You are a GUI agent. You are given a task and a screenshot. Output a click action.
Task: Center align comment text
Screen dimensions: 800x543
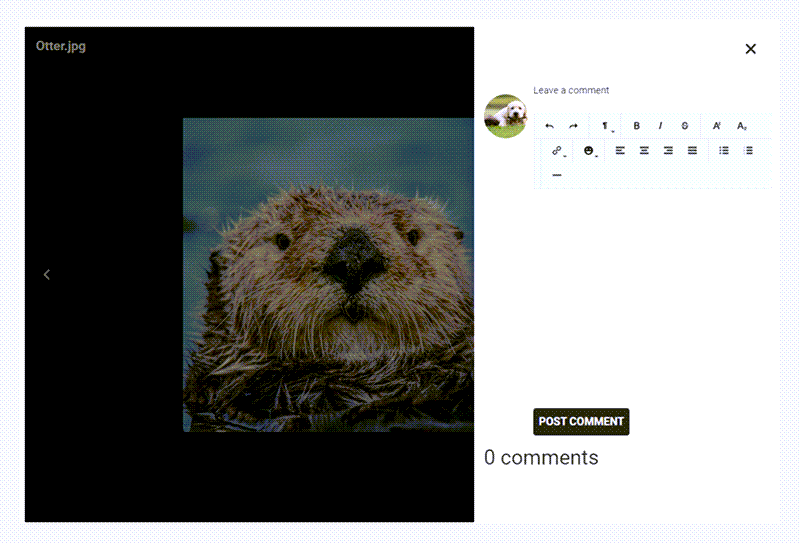[x=644, y=151]
